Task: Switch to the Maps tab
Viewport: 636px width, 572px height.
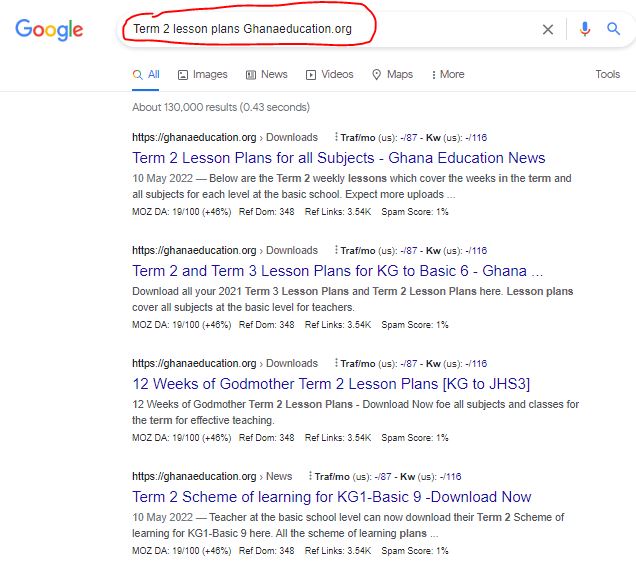Action: (x=392, y=75)
